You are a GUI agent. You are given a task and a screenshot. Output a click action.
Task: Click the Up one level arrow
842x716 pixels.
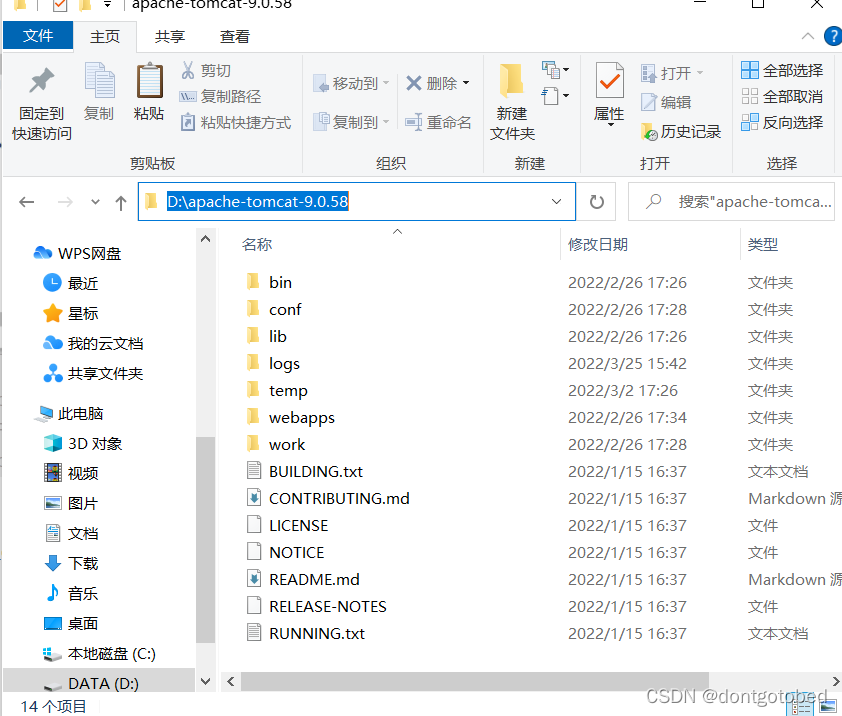tap(121, 202)
